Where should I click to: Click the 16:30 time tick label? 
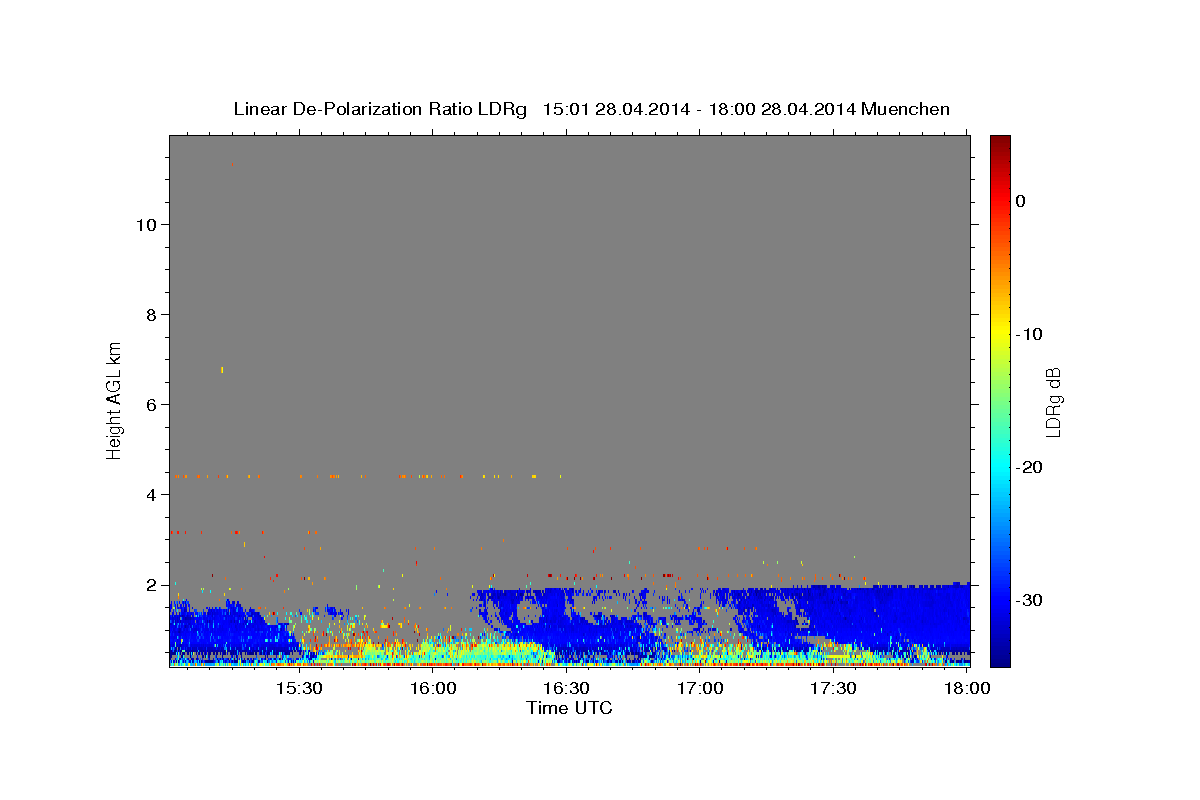566,689
